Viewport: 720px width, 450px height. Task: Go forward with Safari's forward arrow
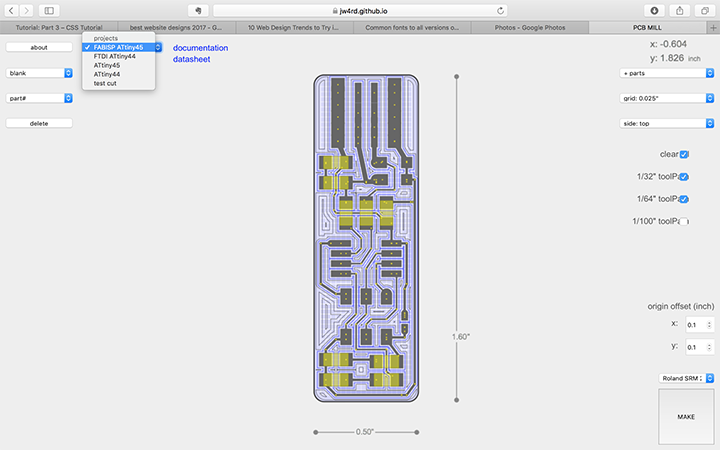point(27,10)
